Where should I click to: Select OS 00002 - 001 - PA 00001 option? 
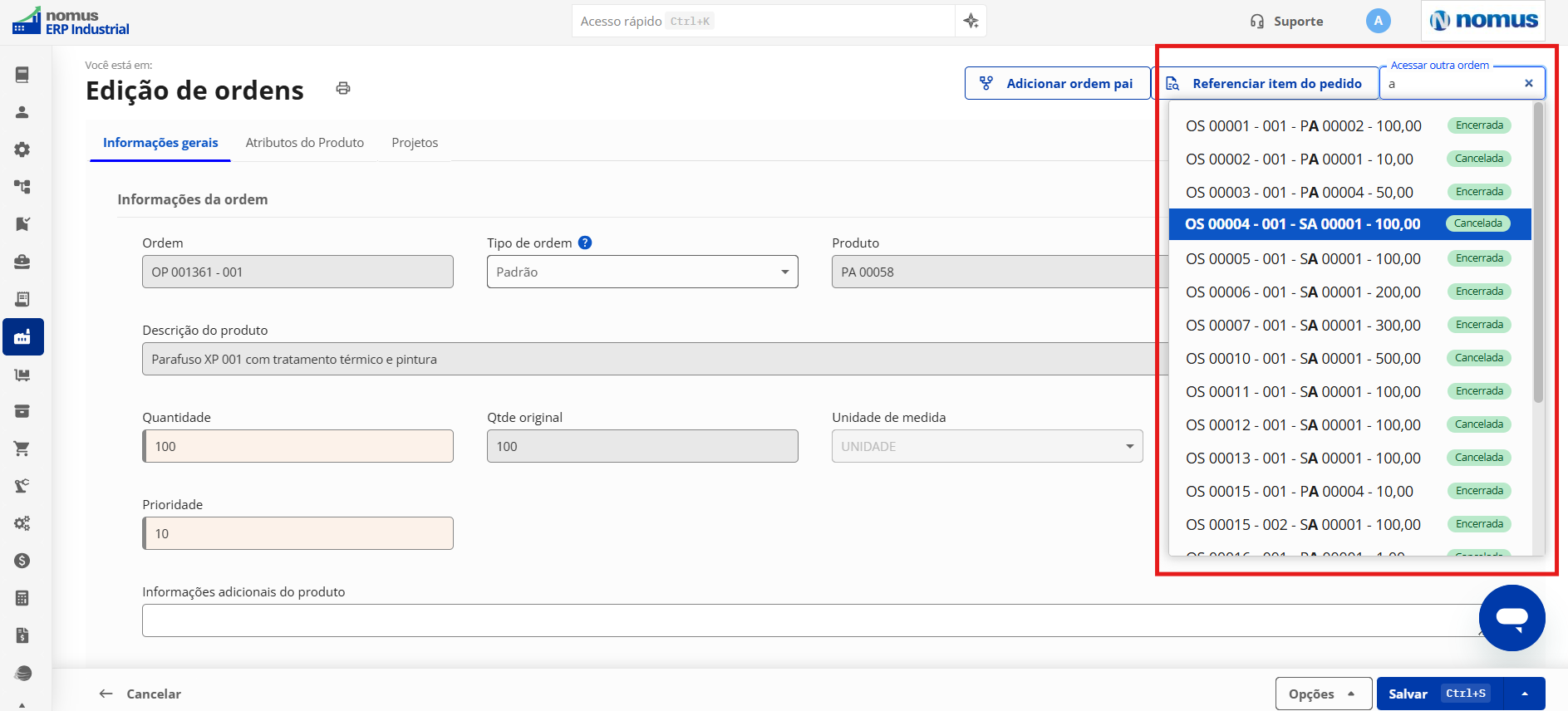pos(1349,159)
